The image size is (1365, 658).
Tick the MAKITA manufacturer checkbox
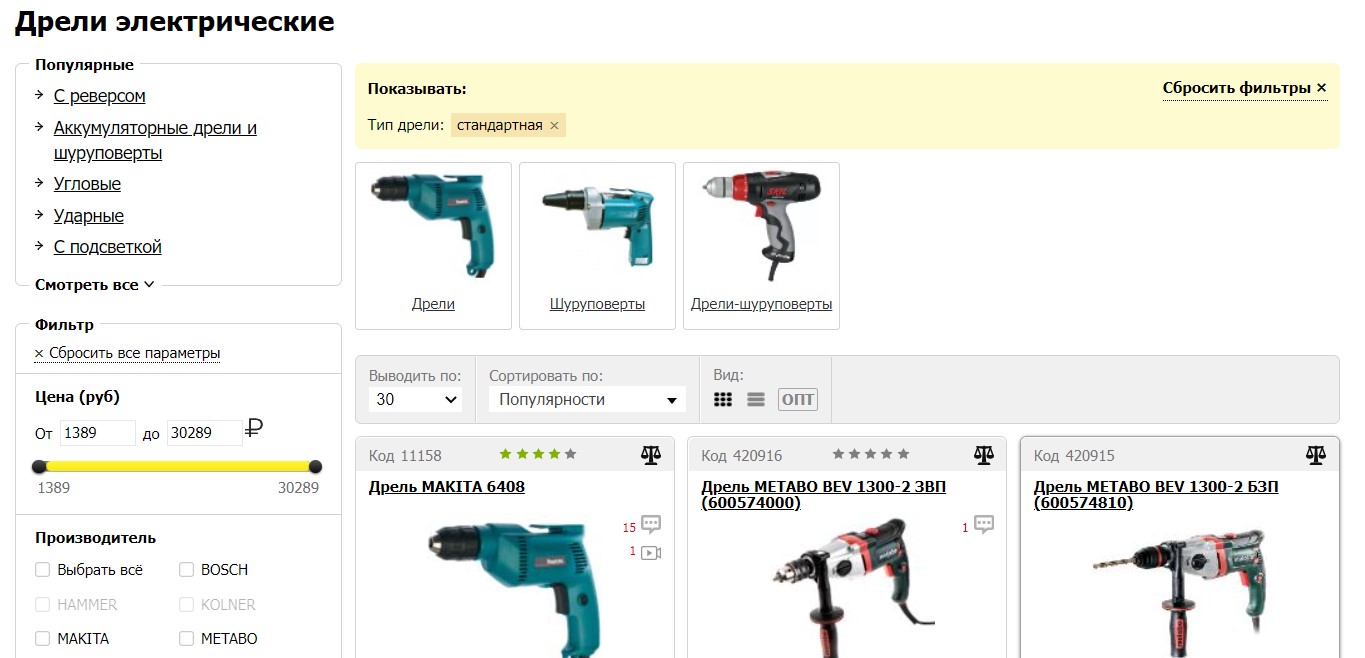pos(42,638)
